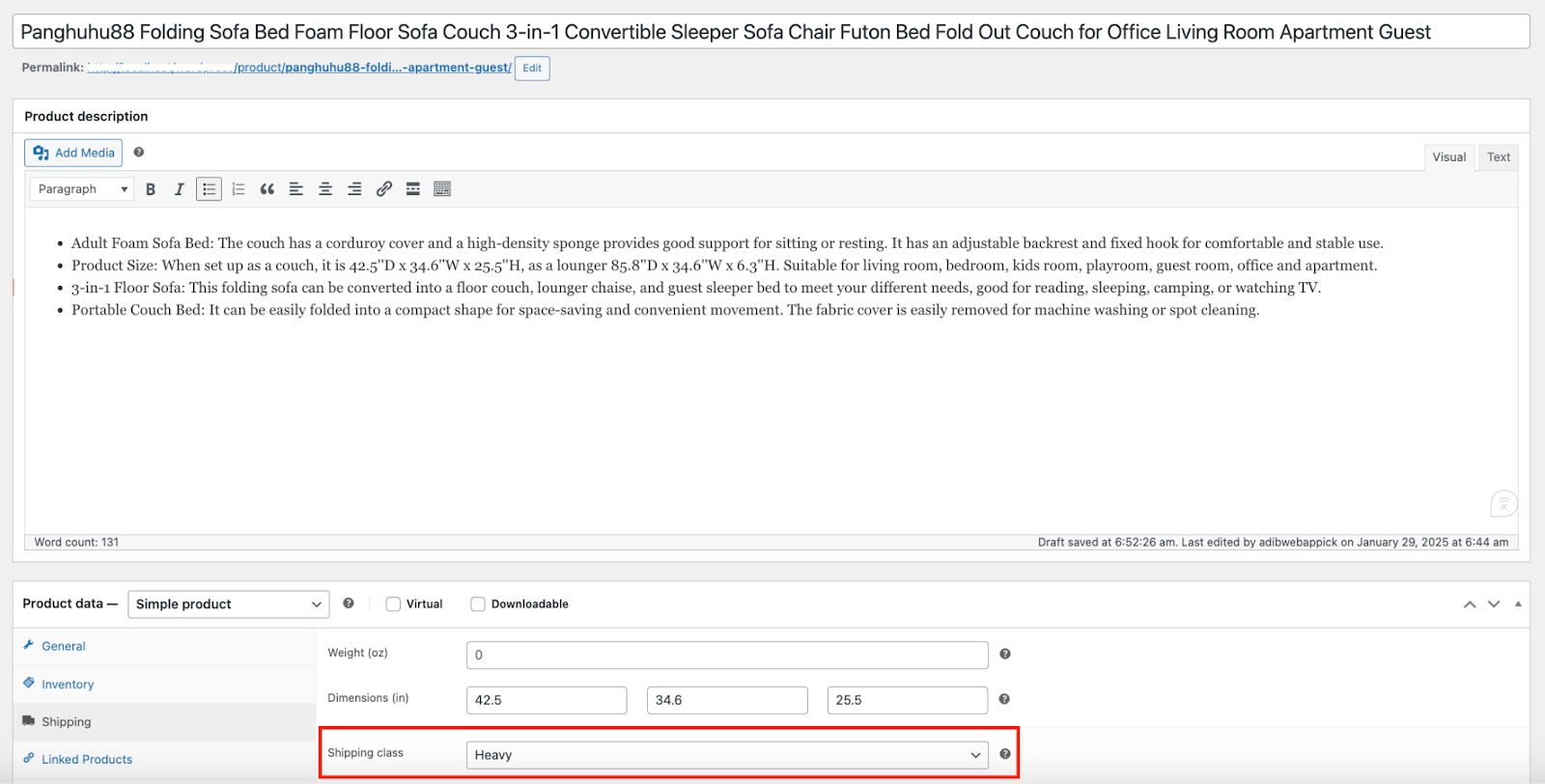Align text left
The width and height of the screenshot is (1545, 784).
click(x=296, y=189)
